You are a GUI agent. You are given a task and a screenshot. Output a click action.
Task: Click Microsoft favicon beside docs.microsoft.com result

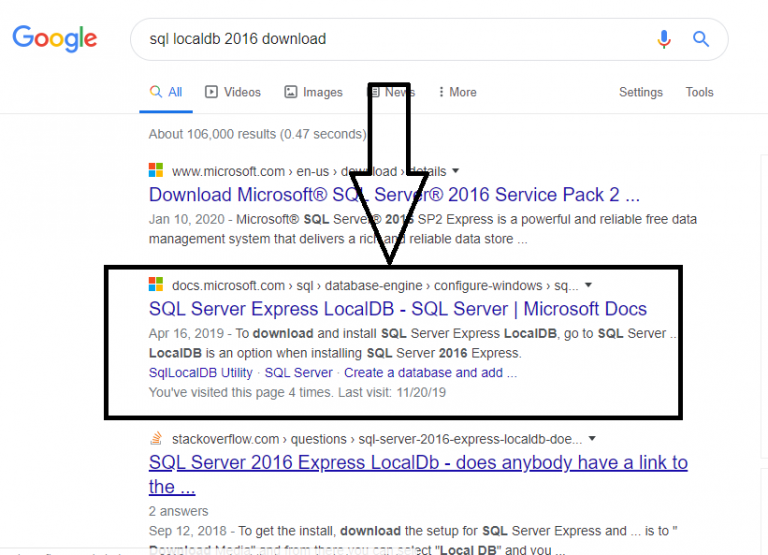pyautogui.click(x=156, y=284)
